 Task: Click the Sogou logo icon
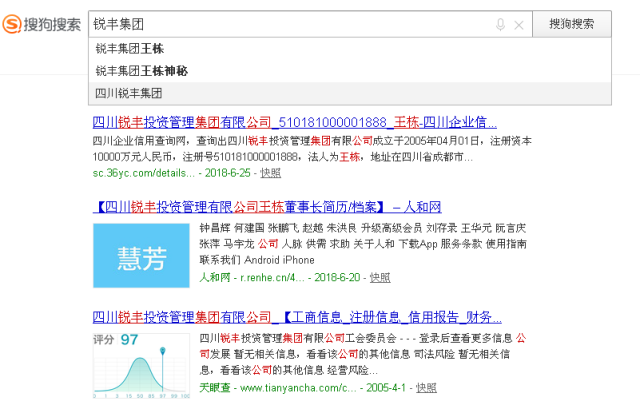15,24
